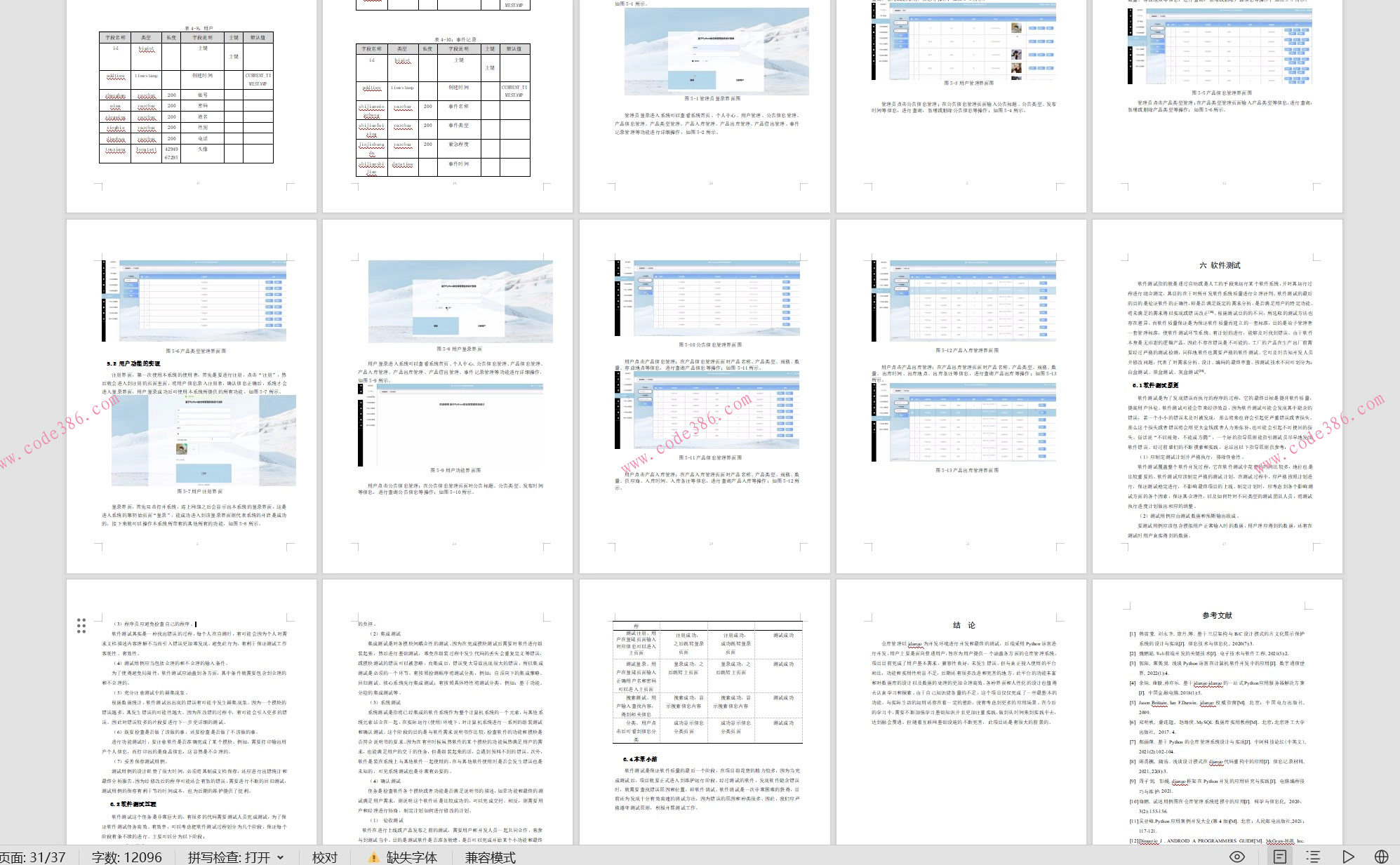
Task: Select the 表4-10 事件记录 table
Action: click(443, 109)
